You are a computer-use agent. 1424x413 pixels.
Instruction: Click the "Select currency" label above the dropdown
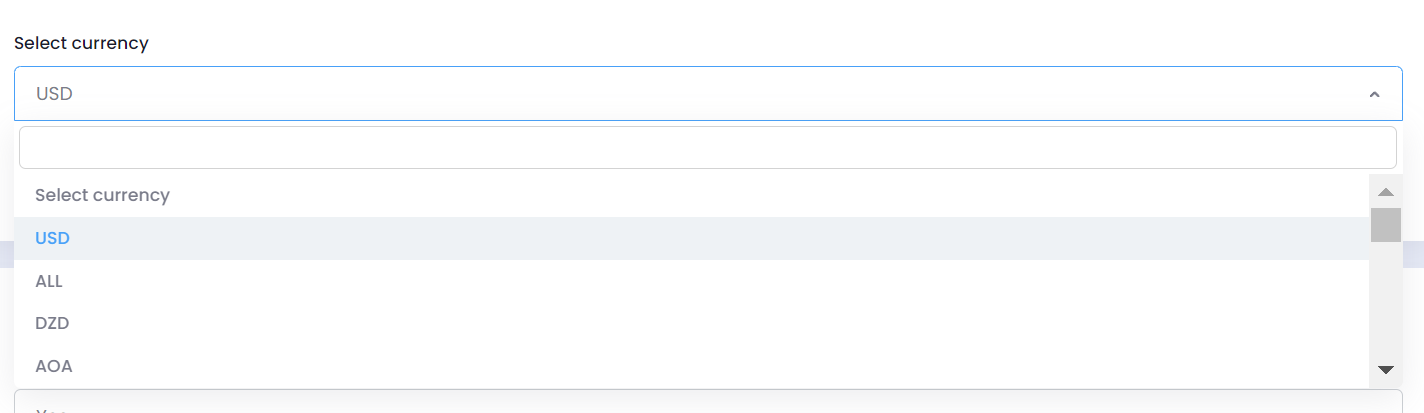[x=81, y=43]
